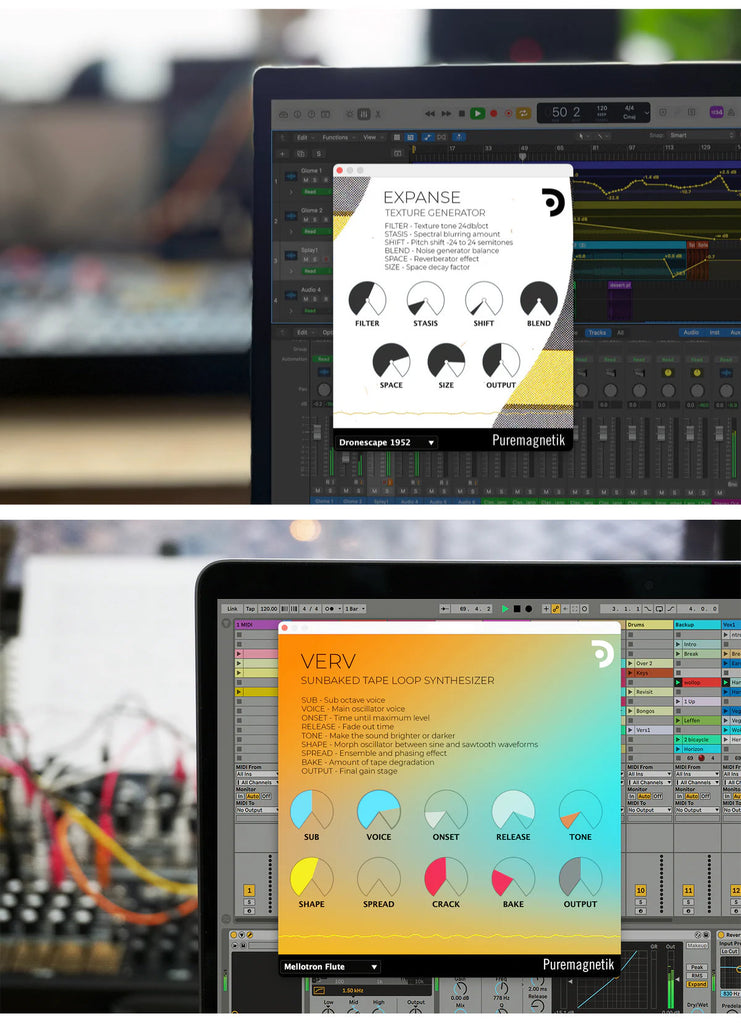Viewport: 741px width, 1024px height.
Task: Click Logic's purple 1234 count-in button
Action: coord(716,112)
